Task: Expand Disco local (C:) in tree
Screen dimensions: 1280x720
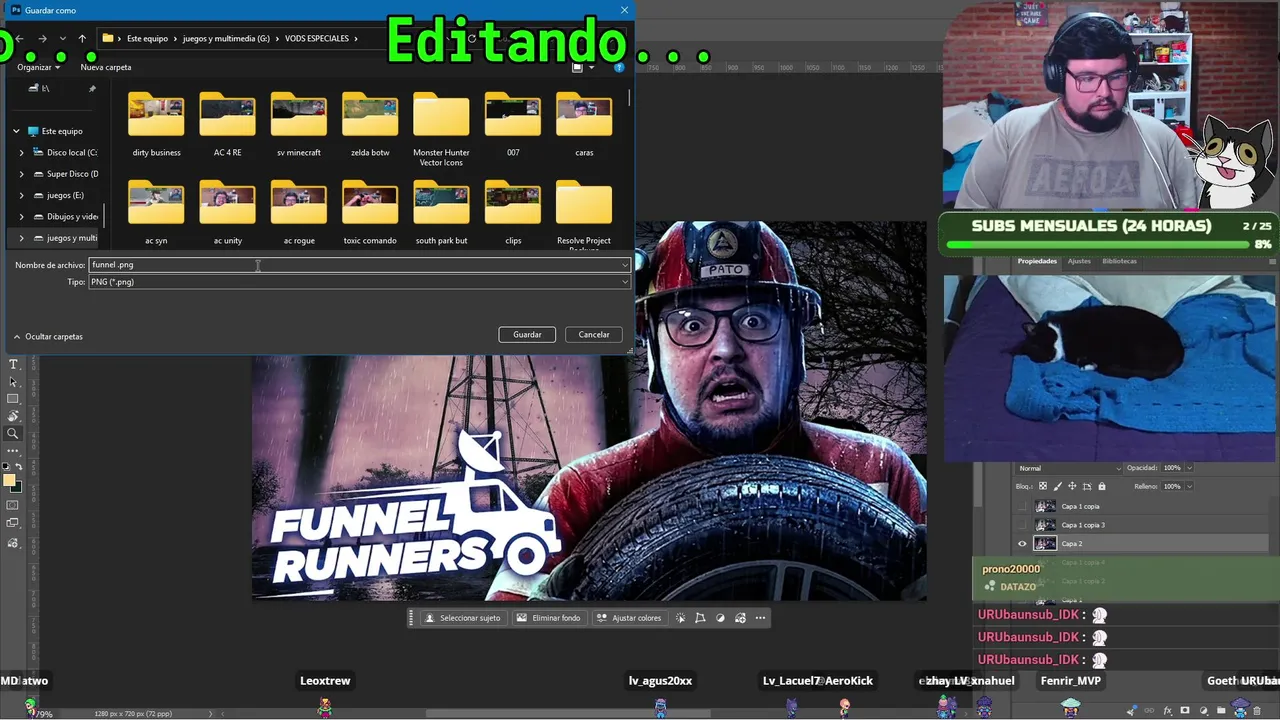Action: pos(22,153)
